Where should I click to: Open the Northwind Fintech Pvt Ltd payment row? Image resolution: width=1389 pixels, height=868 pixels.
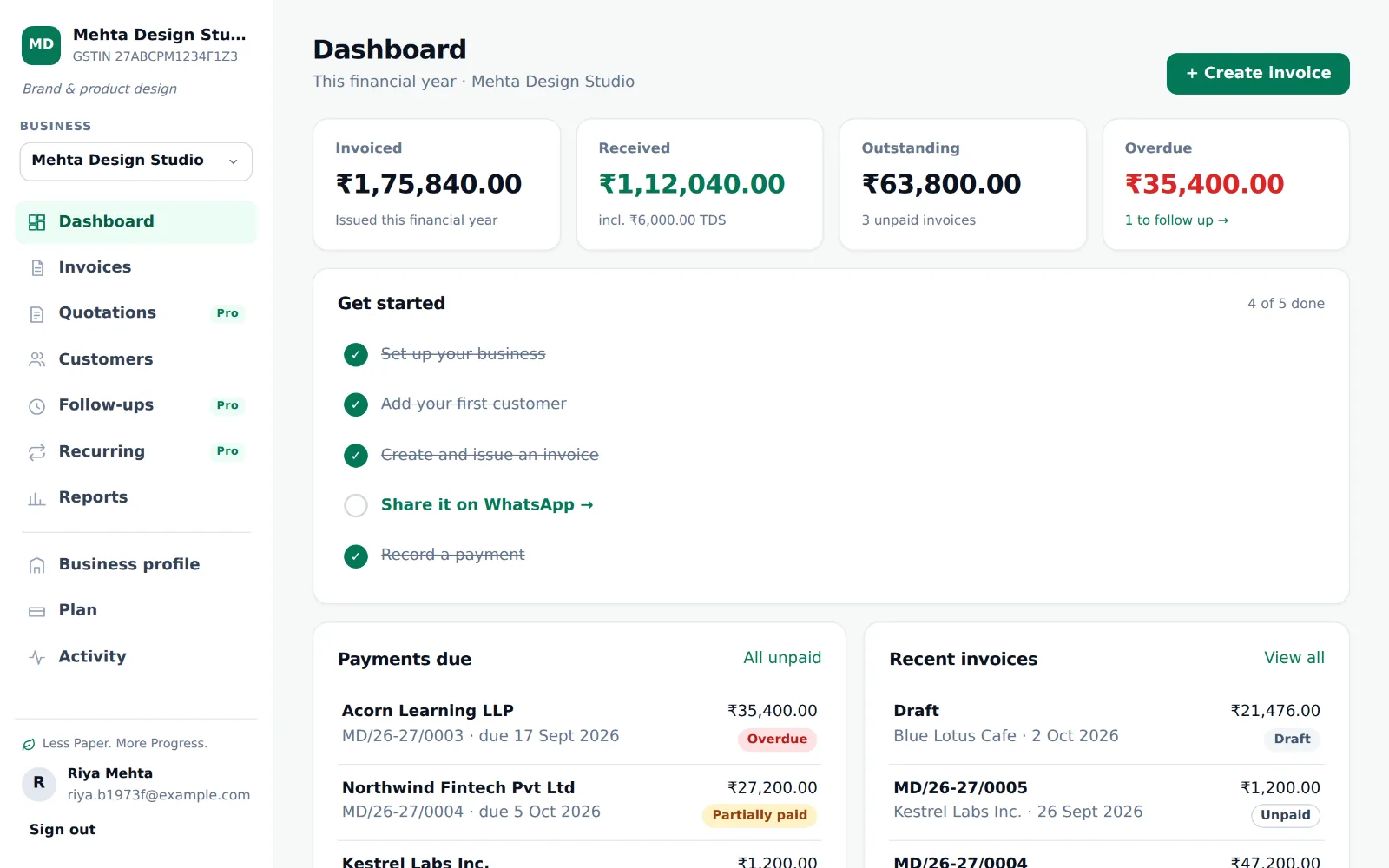pos(579,802)
